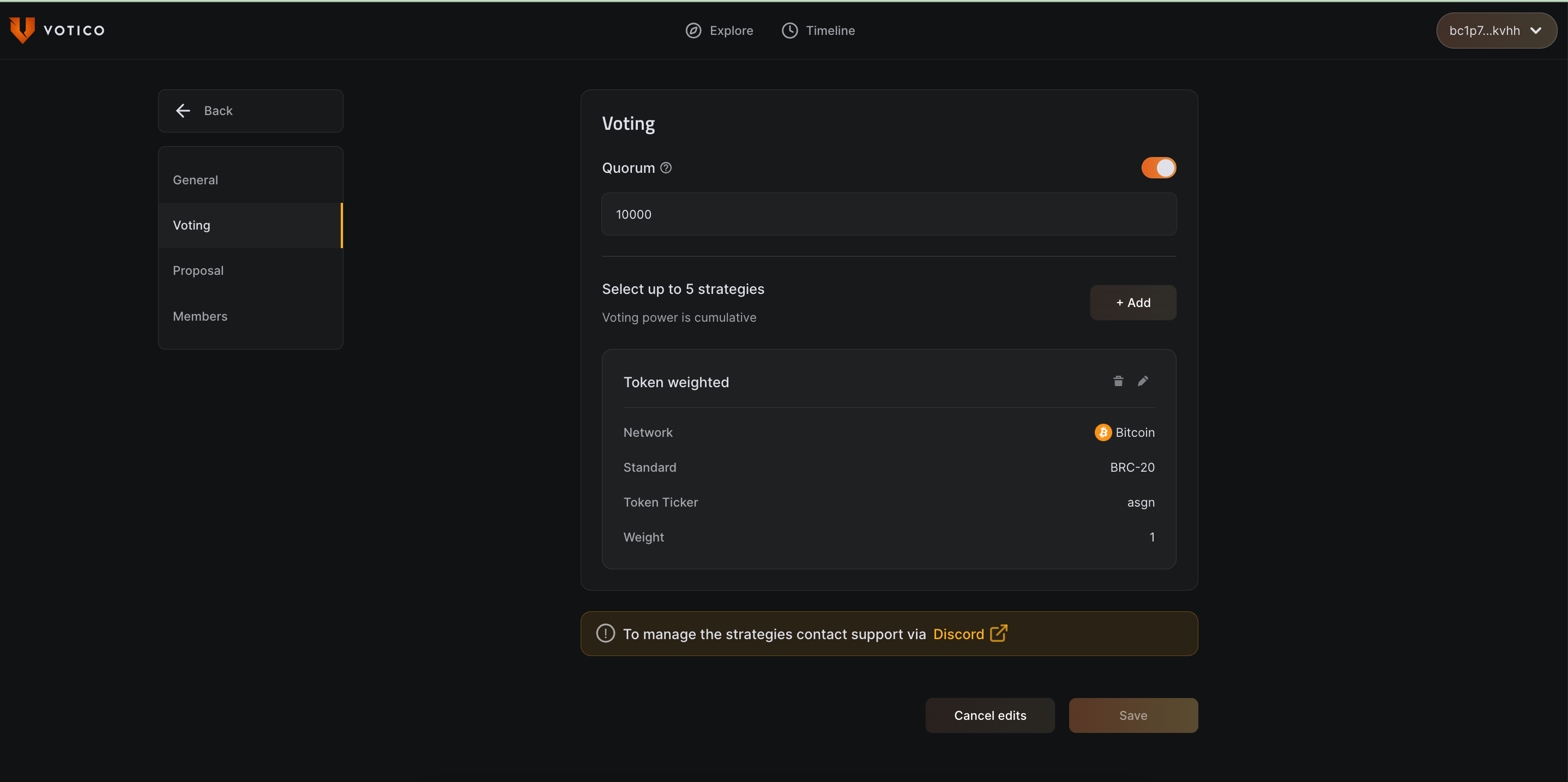Viewport: 1568px width, 782px height.
Task: Click Cancel edits button
Action: (990, 715)
